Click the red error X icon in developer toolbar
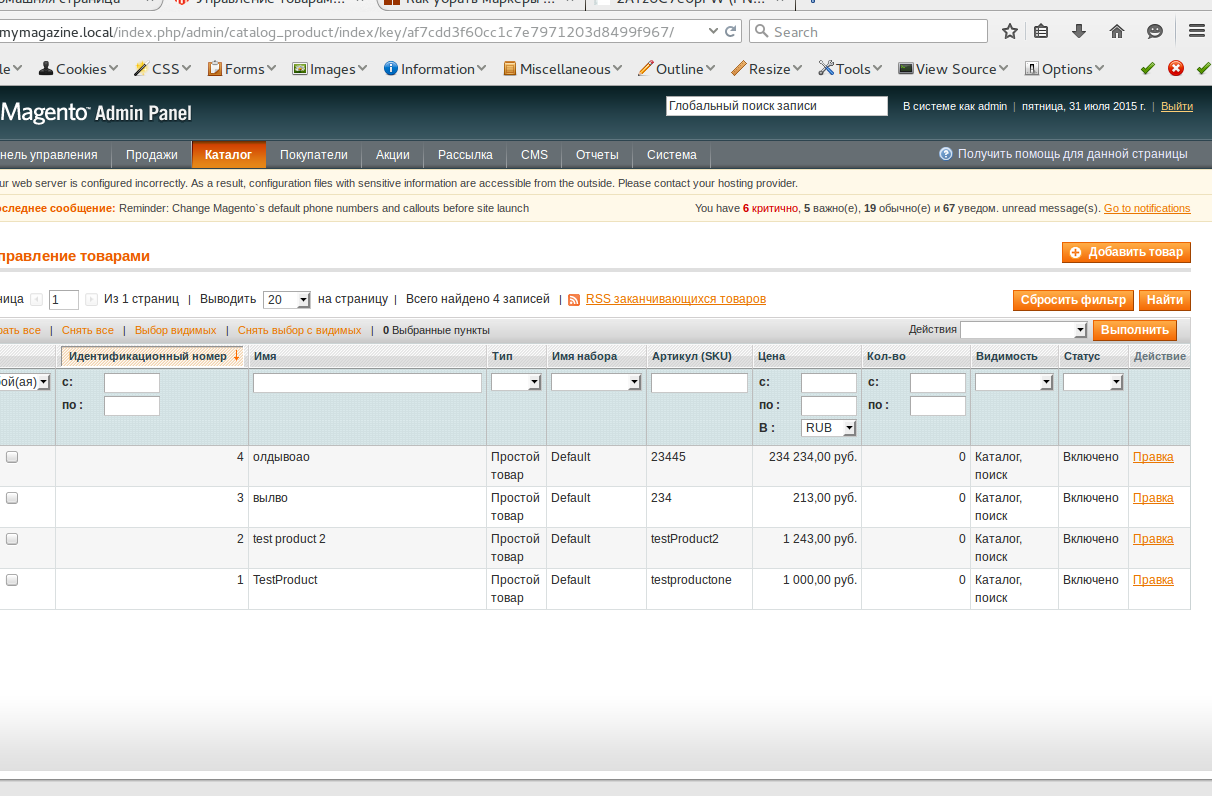 click(1176, 68)
